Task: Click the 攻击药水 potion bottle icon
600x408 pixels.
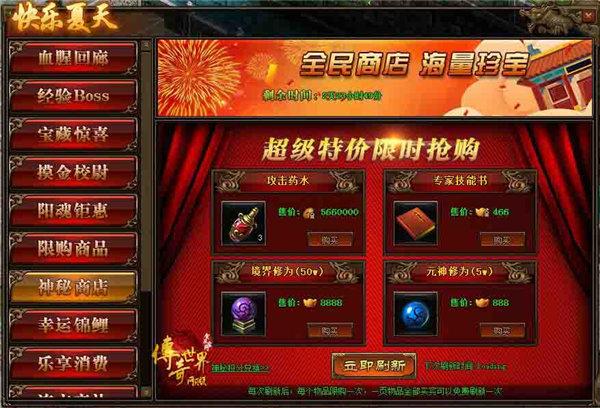Action: pos(243,224)
